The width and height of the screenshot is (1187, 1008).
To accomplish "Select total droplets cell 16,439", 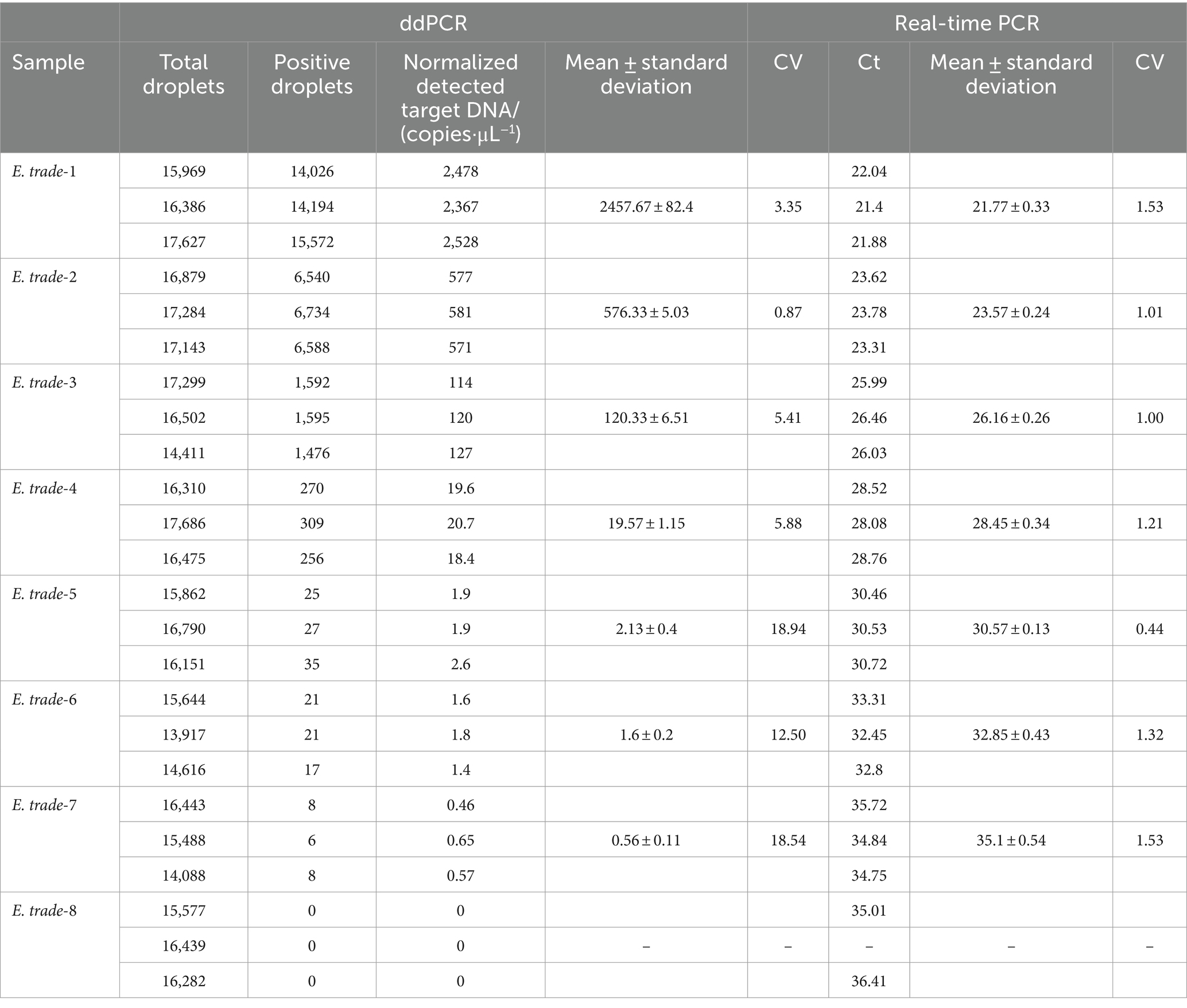I will (184, 945).
